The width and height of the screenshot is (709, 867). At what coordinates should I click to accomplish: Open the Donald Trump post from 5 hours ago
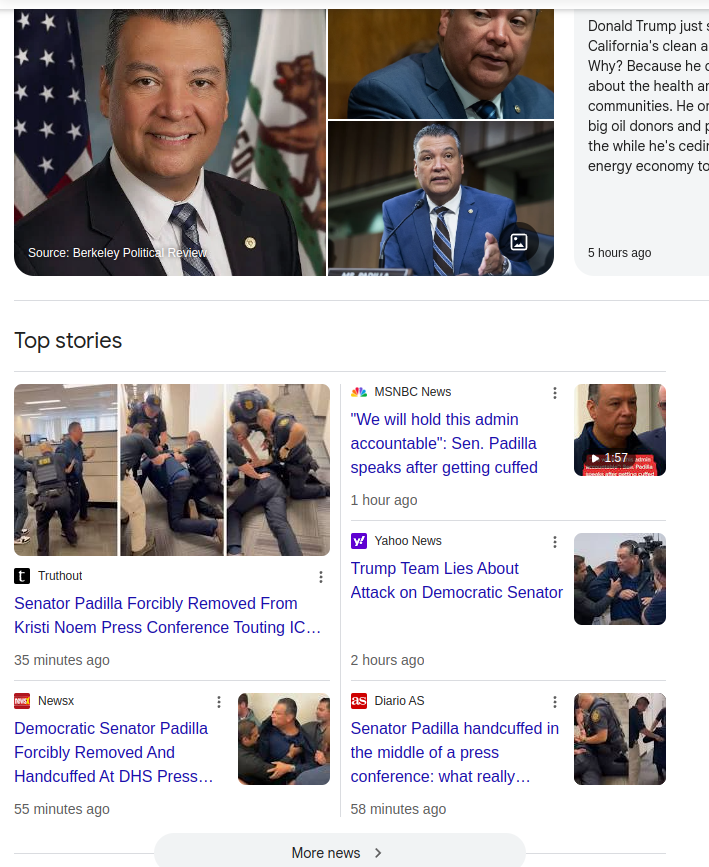[x=642, y=142]
